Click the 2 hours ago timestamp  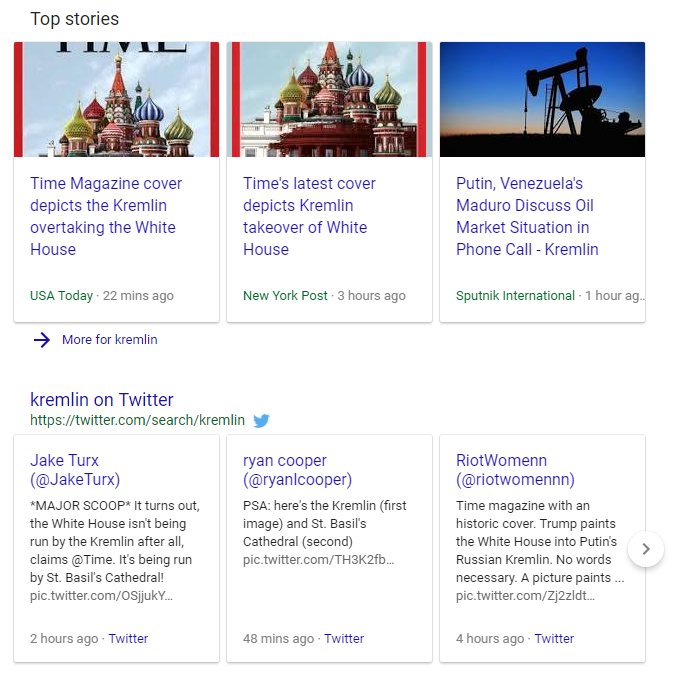(x=64, y=638)
